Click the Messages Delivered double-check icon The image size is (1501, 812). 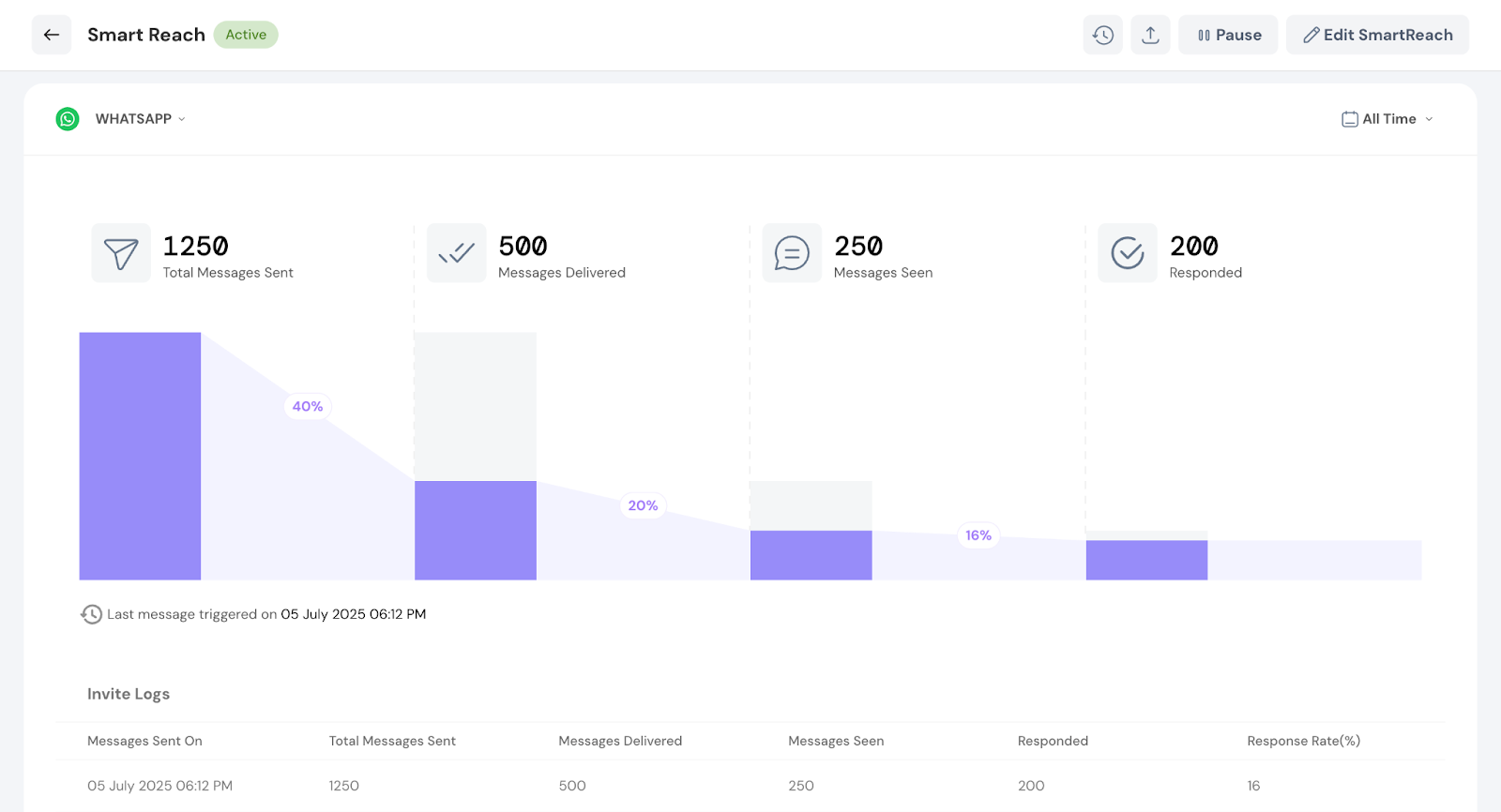pos(457,253)
